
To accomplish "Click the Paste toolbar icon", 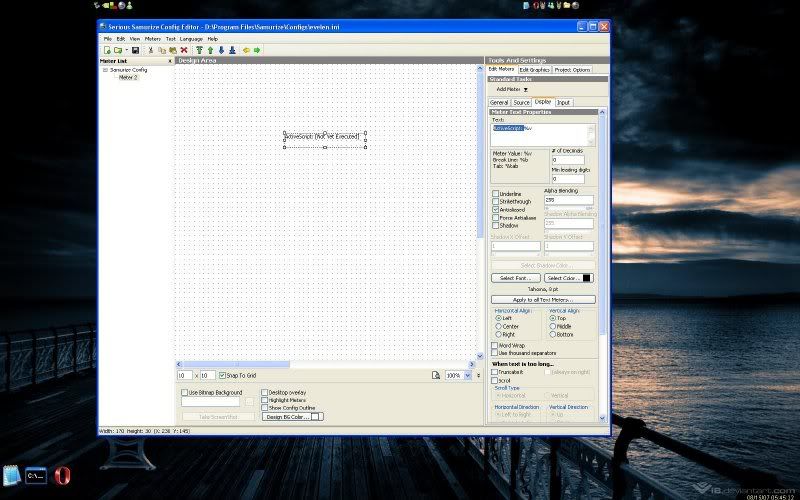I will pyautogui.click(x=173, y=50).
